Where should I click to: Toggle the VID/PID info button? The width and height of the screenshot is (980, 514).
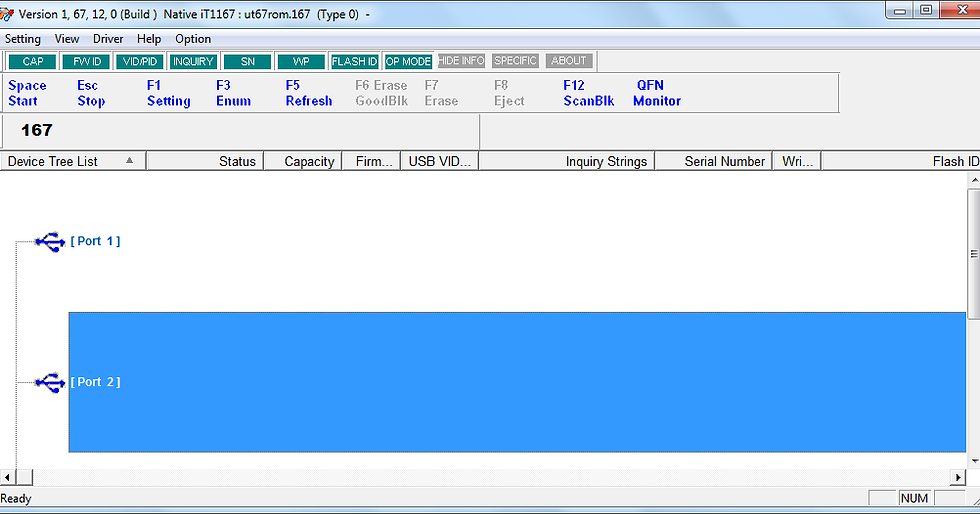(139, 61)
